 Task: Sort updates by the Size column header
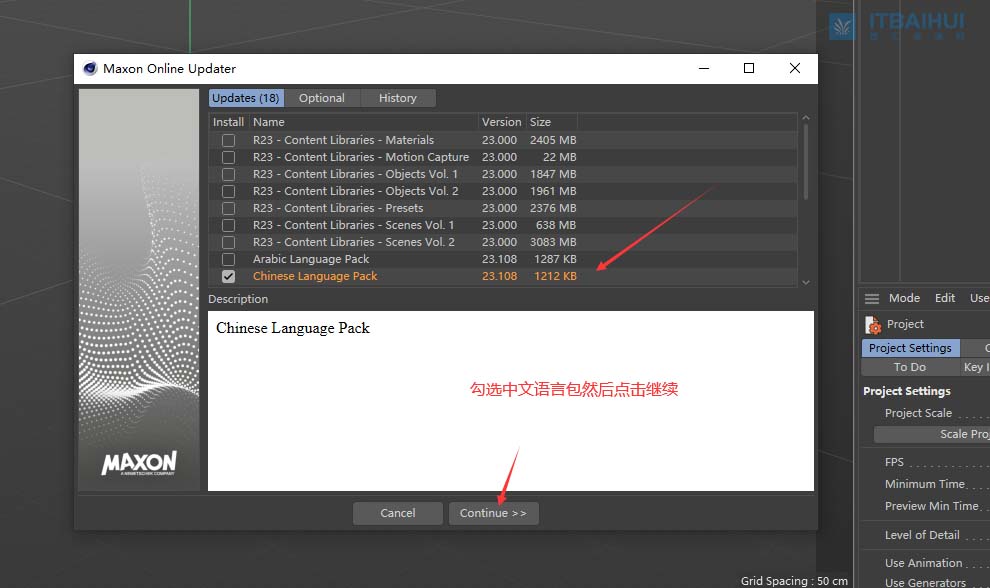(x=552, y=122)
